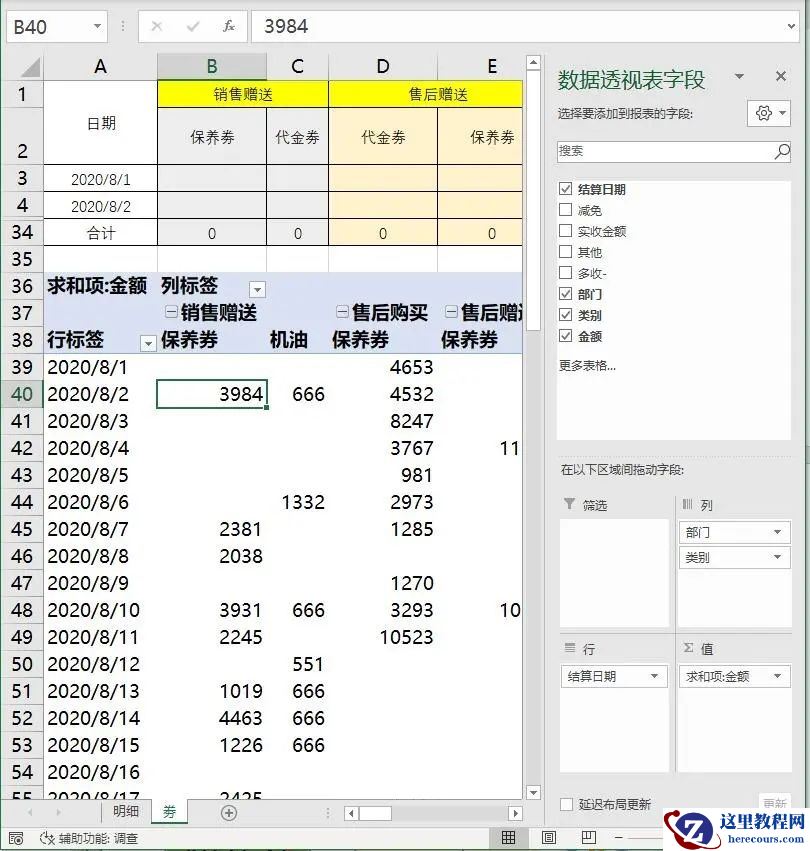Select cell with value 10523
This screenshot has height=851, width=810.
(x=383, y=637)
